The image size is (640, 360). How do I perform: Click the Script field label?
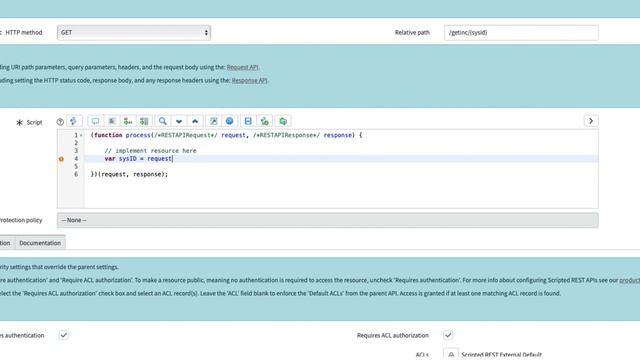tap(34, 122)
